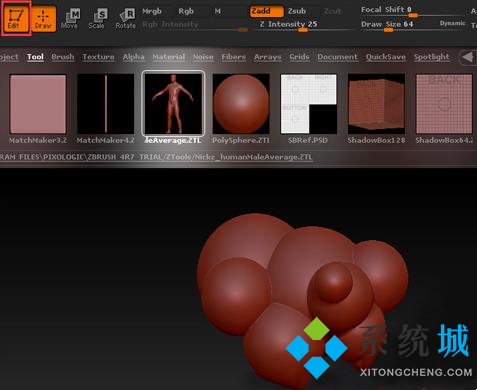Select the Rotate tool
The height and width of the screenshot is (390, 477).
tap(126, 19)
